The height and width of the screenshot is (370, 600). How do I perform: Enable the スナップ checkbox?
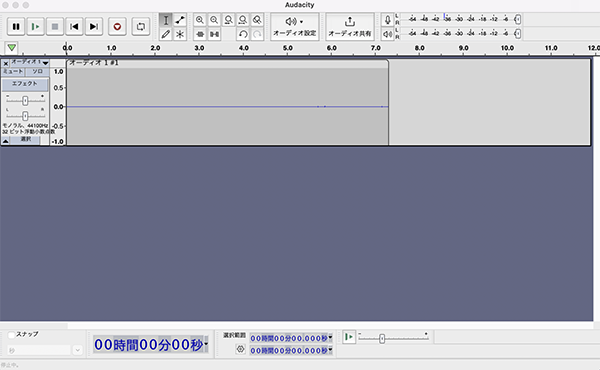(x=11, y=335)
